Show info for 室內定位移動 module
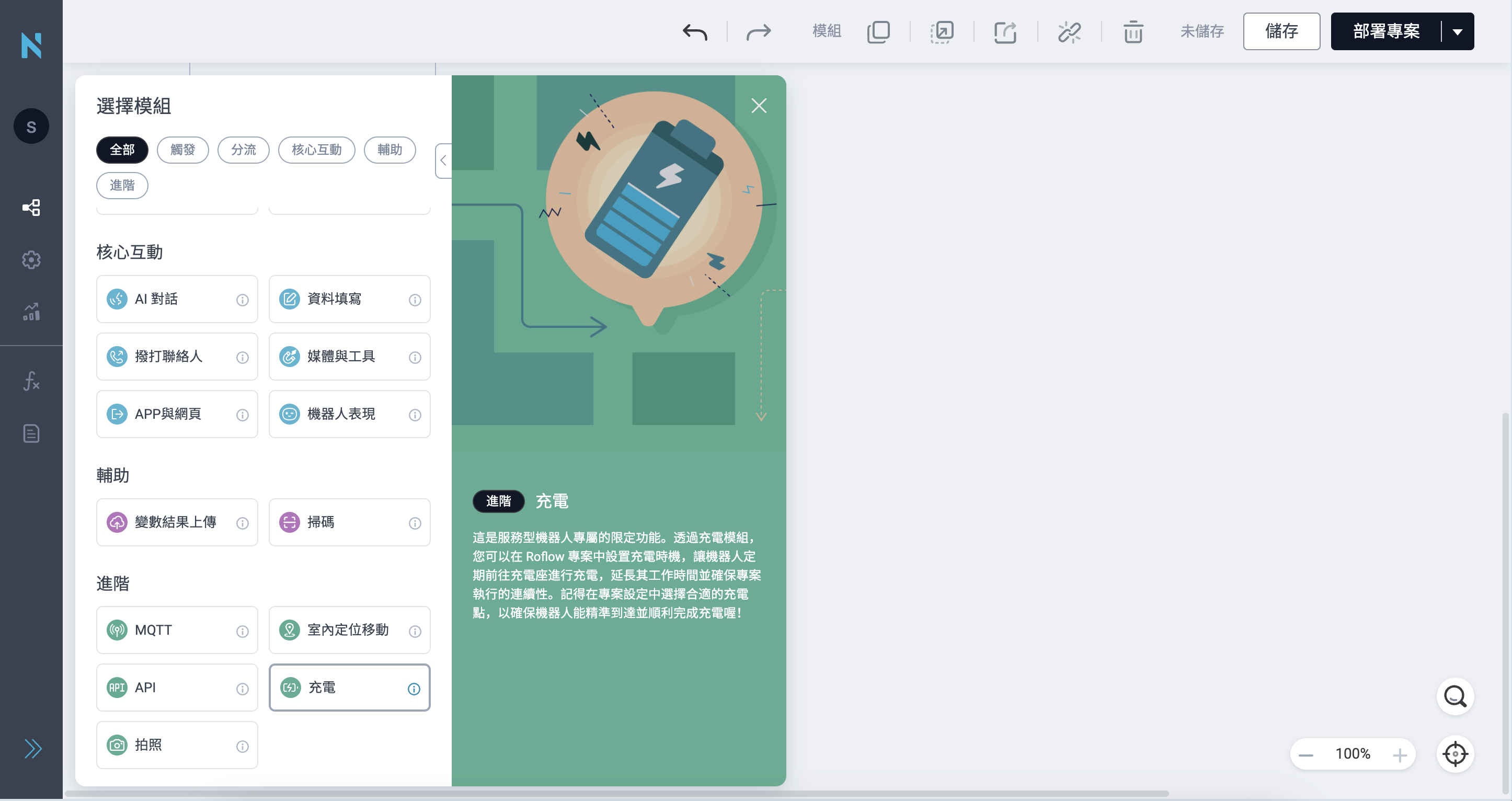 click(415, 632)
